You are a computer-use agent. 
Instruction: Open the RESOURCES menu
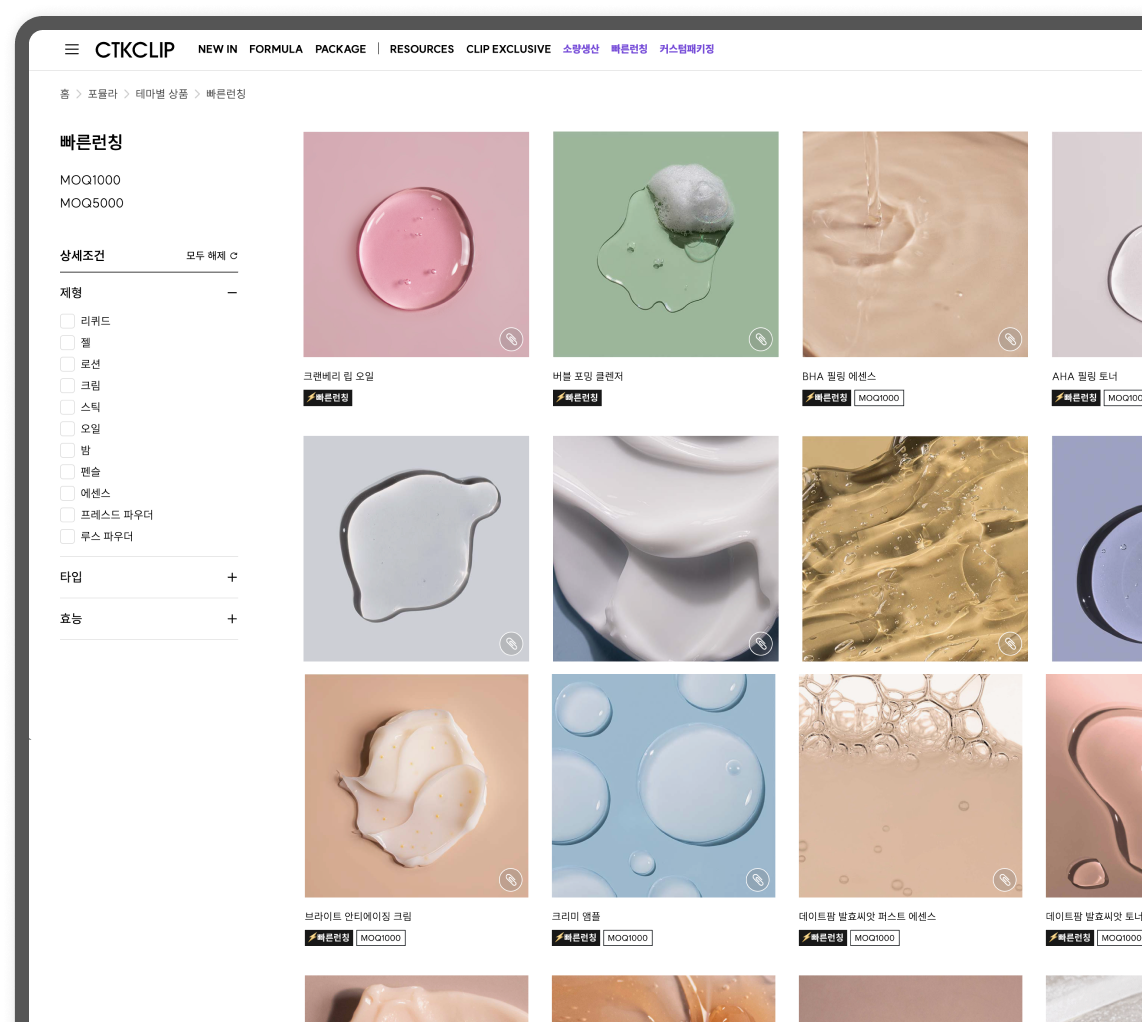click(422, 49)
